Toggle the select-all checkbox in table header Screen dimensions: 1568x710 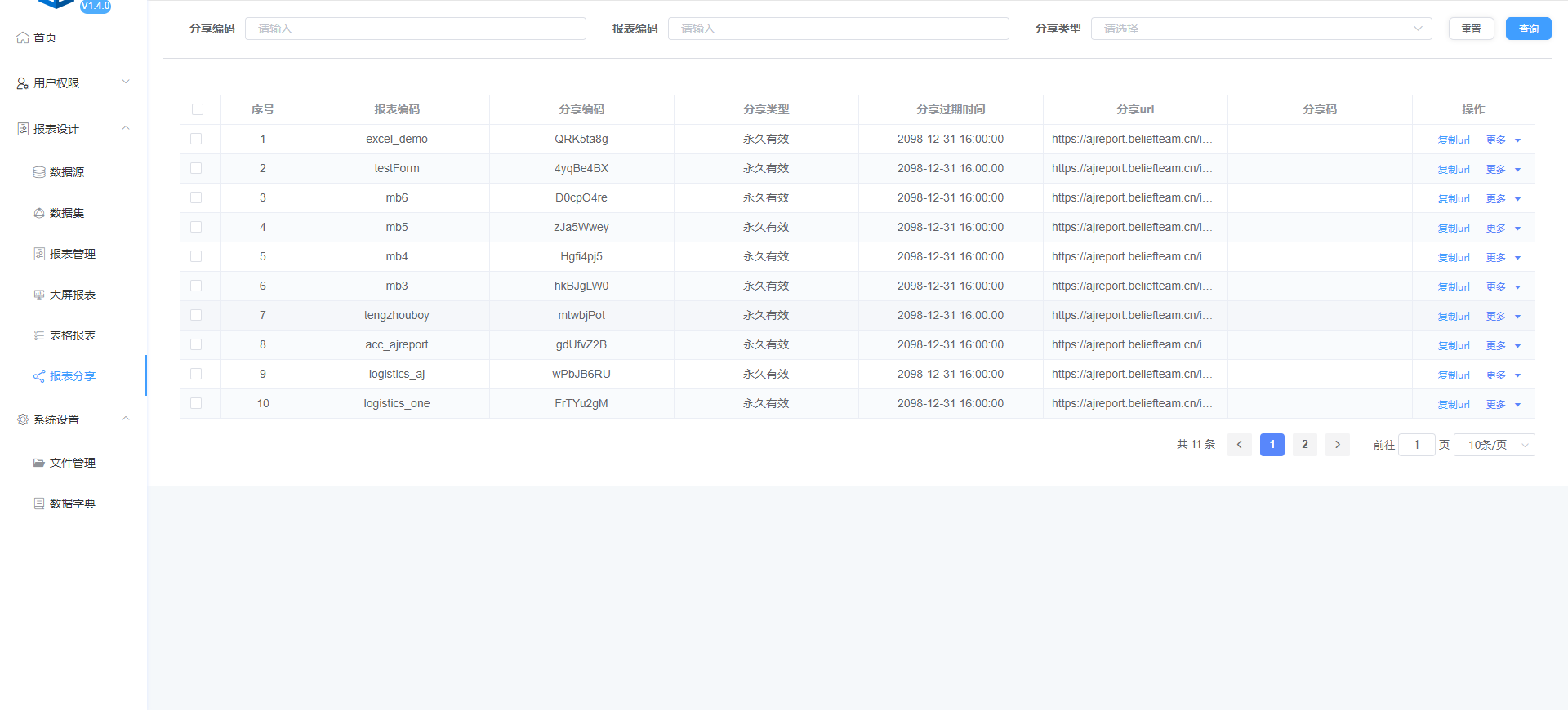[198, 109]
